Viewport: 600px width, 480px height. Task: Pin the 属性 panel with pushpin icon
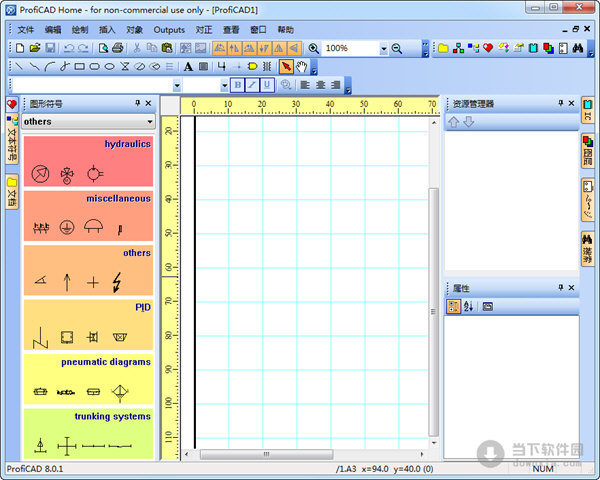(x=561, y=287)
